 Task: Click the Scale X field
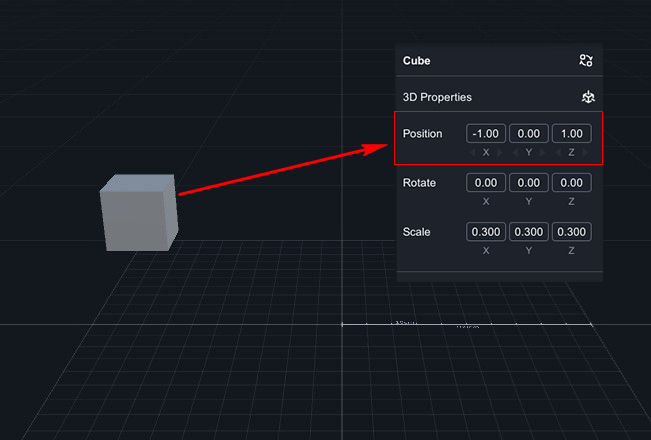click(486, 232)
